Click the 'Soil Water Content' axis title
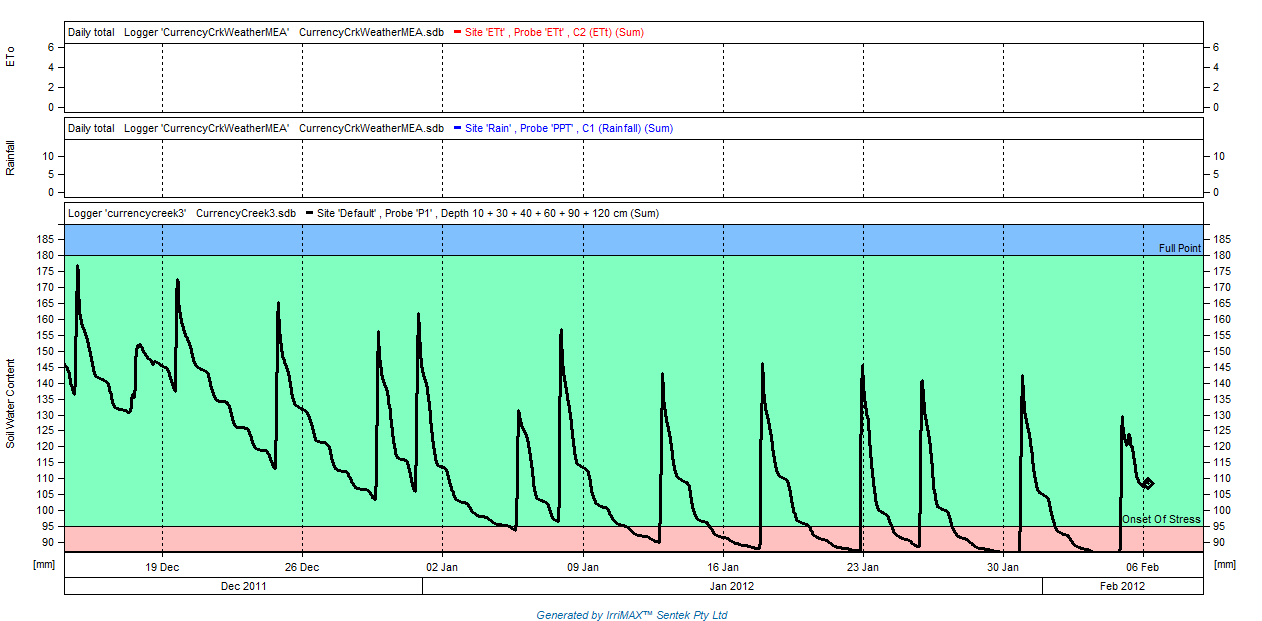The height and width of the screenshot is (621, 1262). tap(11, 402)
